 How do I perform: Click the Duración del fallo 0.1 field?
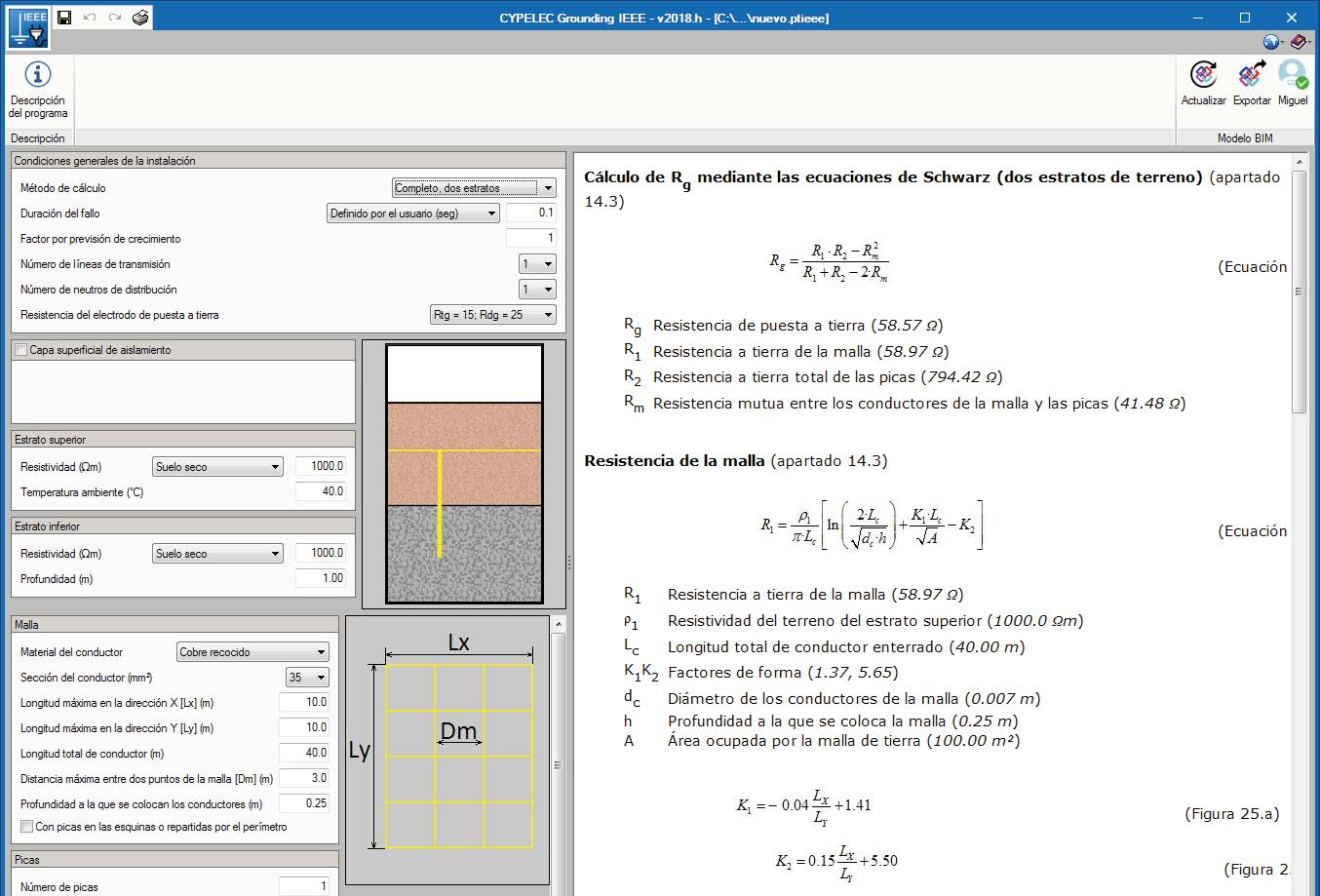pos(531,213)
